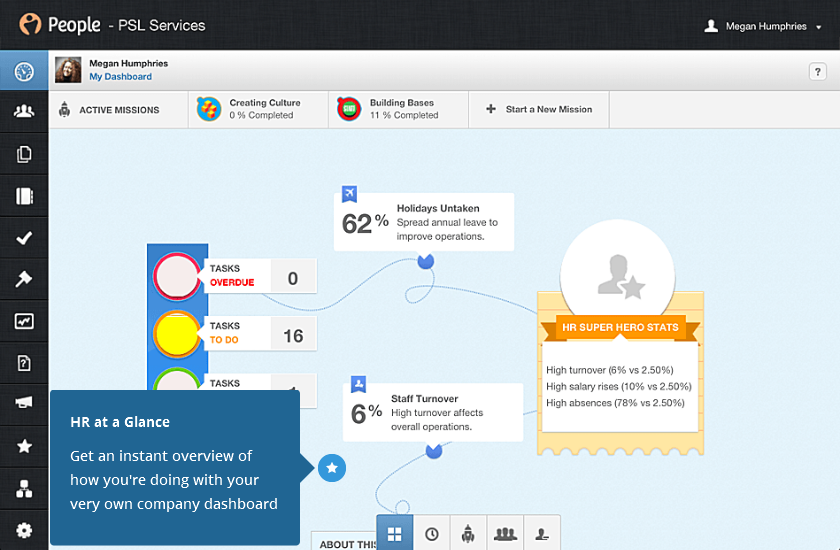The width and height of the screenshot is (840, 550).
Task: Click the help question mark button
Action: click(x=818, y=71)
